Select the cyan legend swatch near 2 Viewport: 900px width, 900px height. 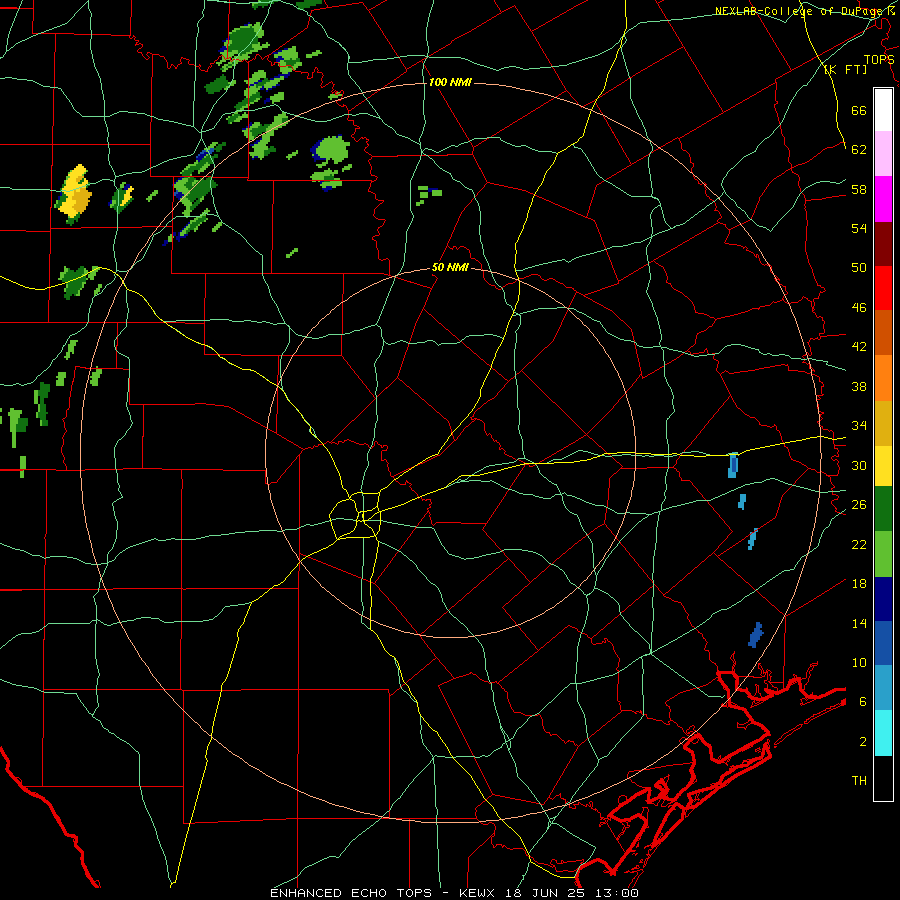pos(883,733)
